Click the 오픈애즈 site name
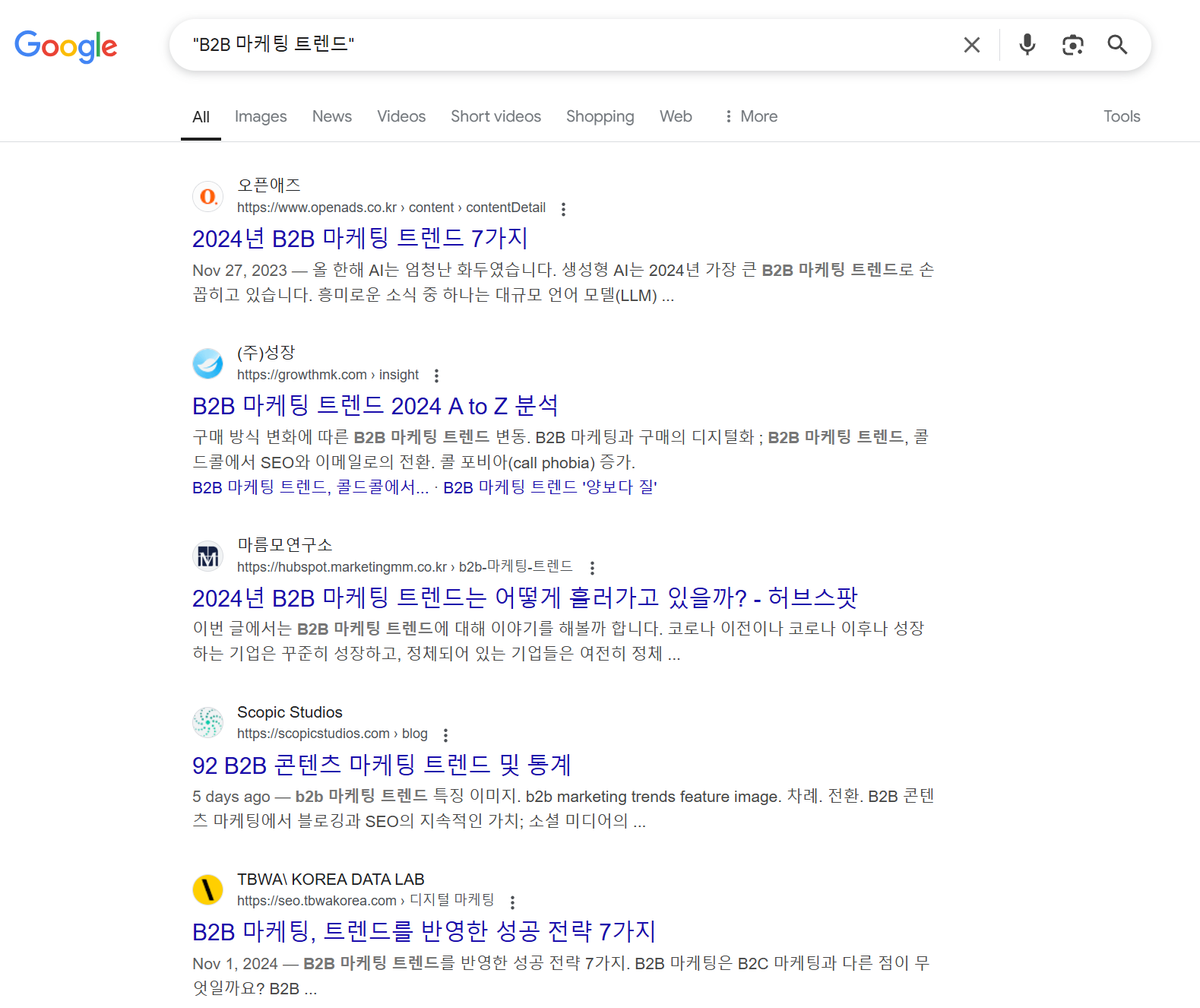 click(x=269, y=185)
